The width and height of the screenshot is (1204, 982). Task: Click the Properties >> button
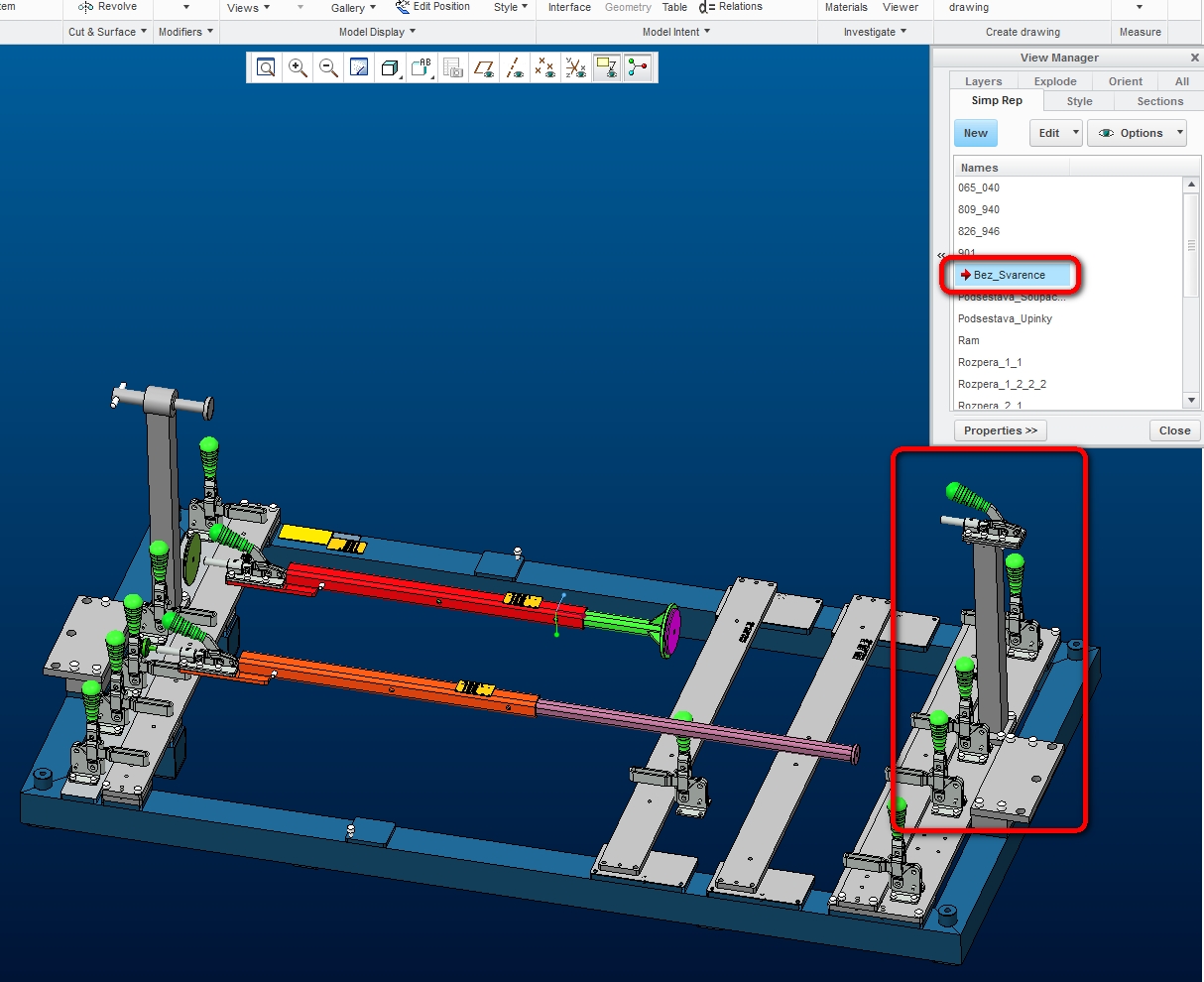click(x=1001, y=430)
